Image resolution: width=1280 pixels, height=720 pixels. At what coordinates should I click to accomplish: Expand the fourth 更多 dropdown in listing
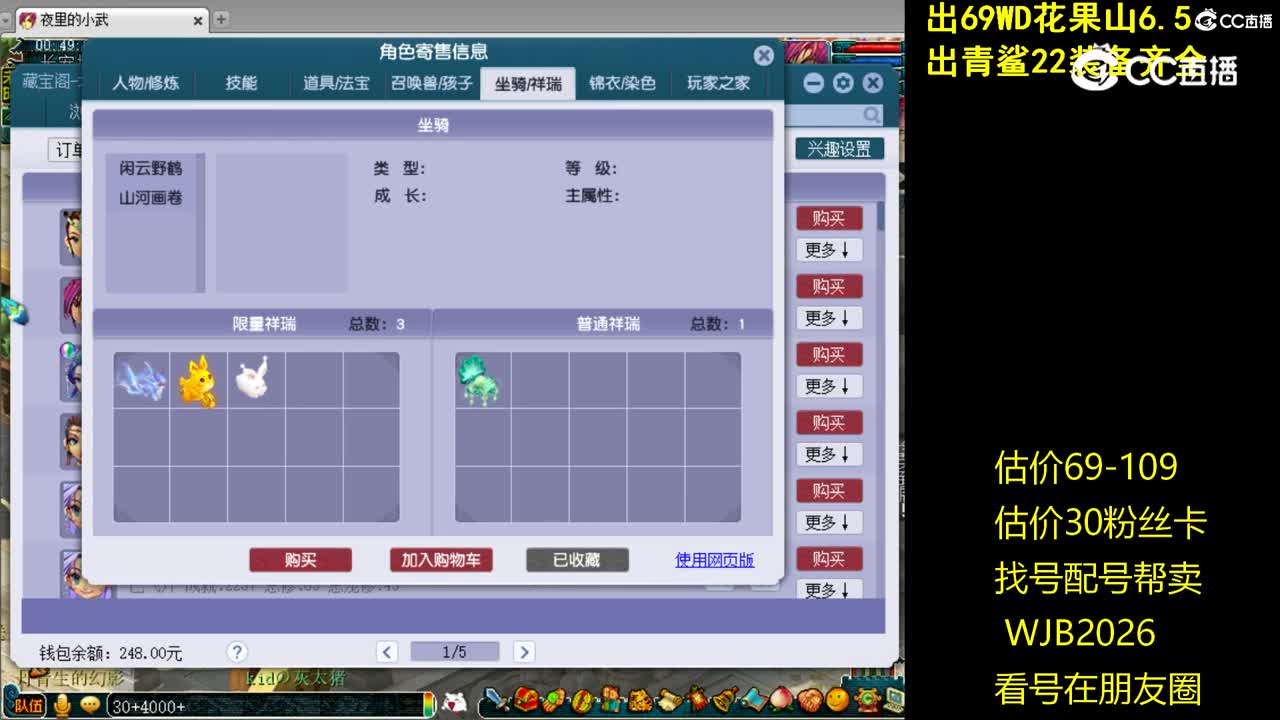pyautogui.click(x=829, y=454)
